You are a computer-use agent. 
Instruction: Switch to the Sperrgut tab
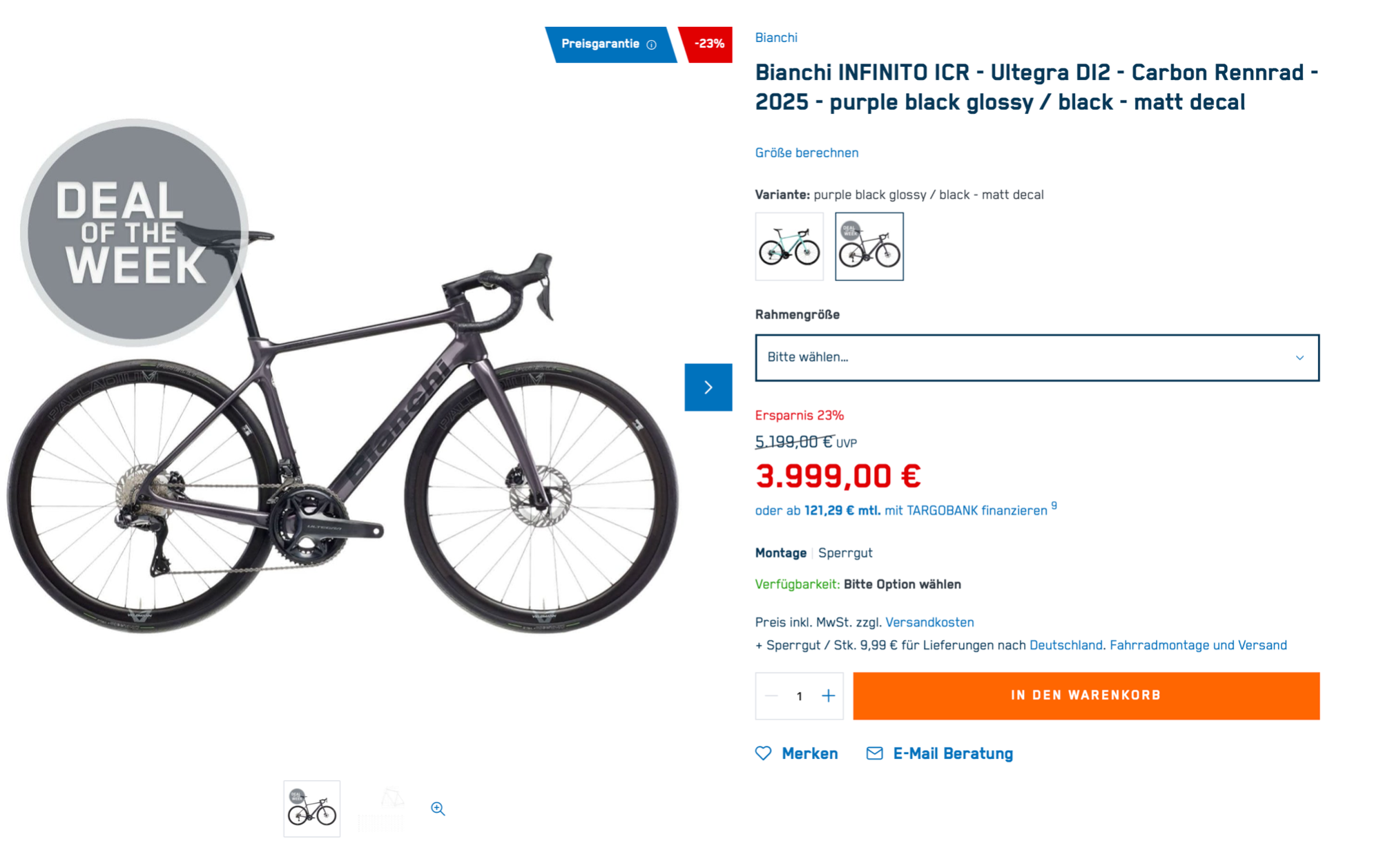845,553
